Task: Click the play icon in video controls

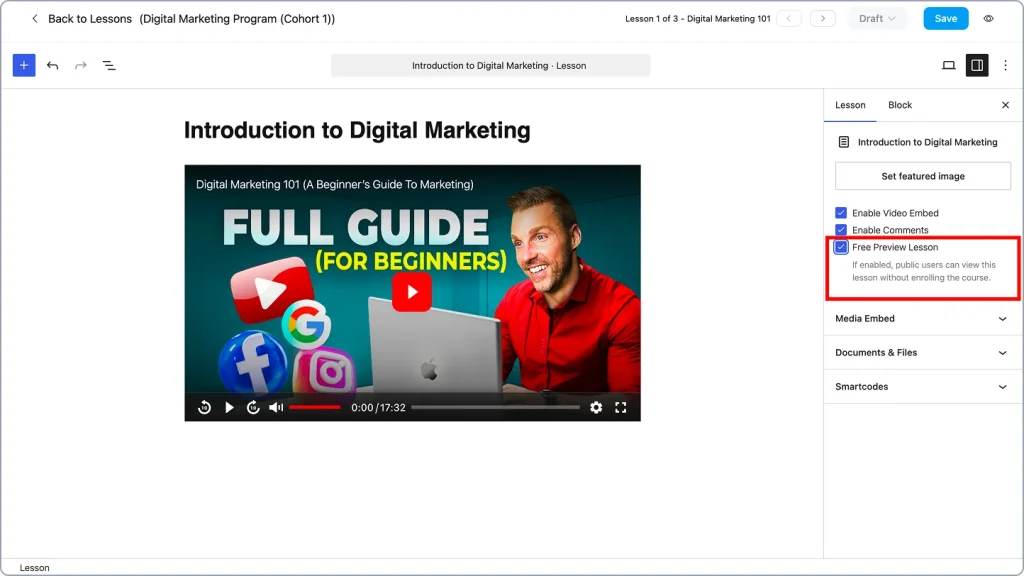Action: [x=229, y=408]
